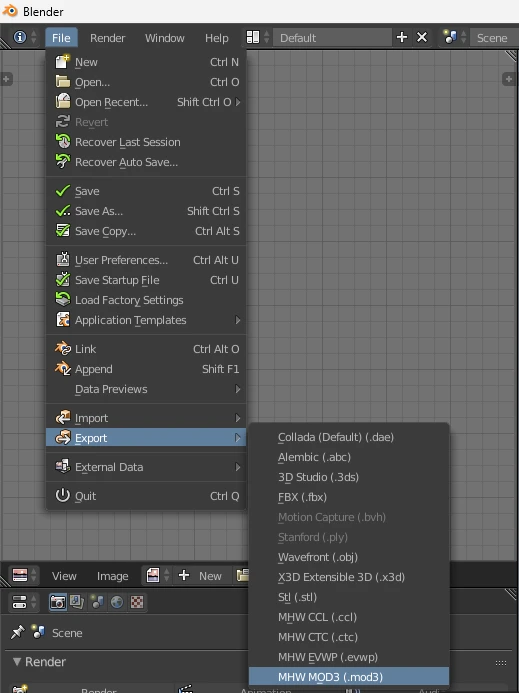Click the image editor open folder button

(242, 575)
